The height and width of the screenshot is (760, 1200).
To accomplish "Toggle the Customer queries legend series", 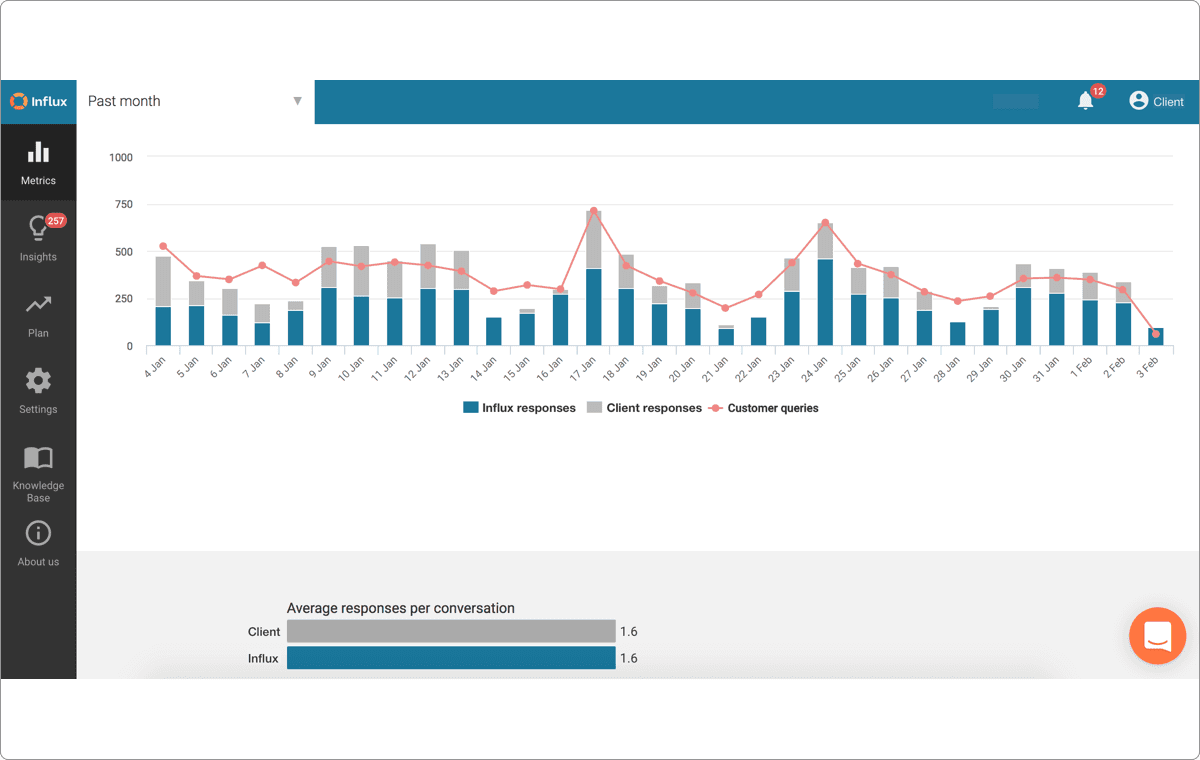I will 763,408.
